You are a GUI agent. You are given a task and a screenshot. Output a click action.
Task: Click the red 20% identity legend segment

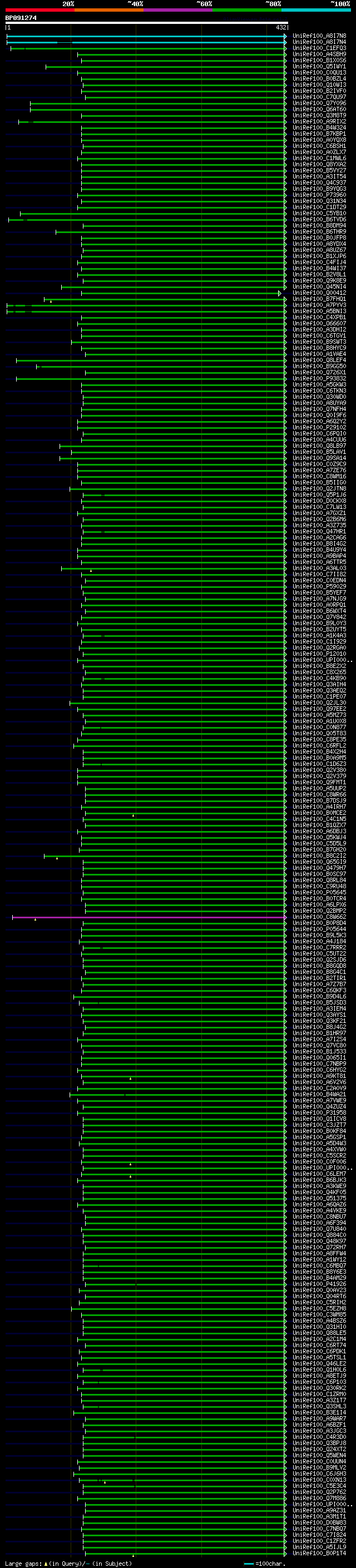pyautogui.click(x=40, y=10)
